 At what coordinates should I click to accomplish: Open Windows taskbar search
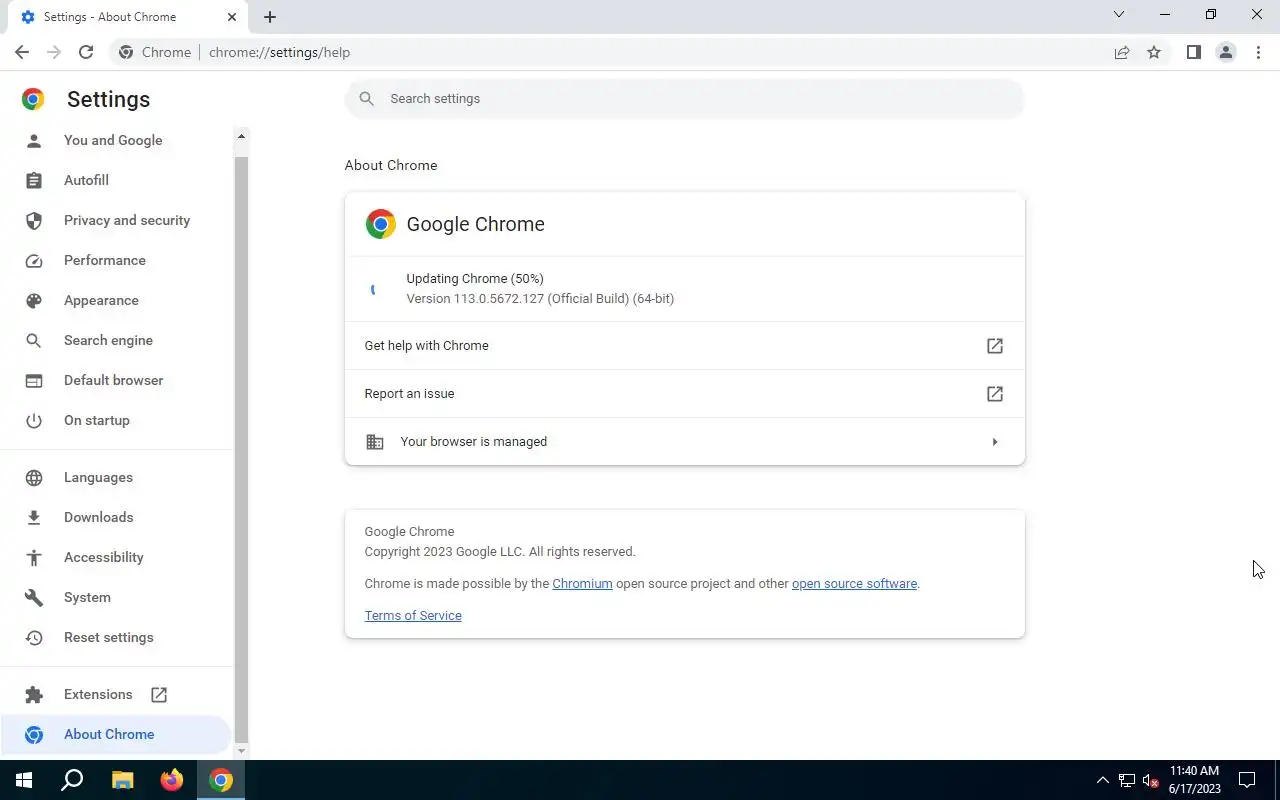[72, 780]
